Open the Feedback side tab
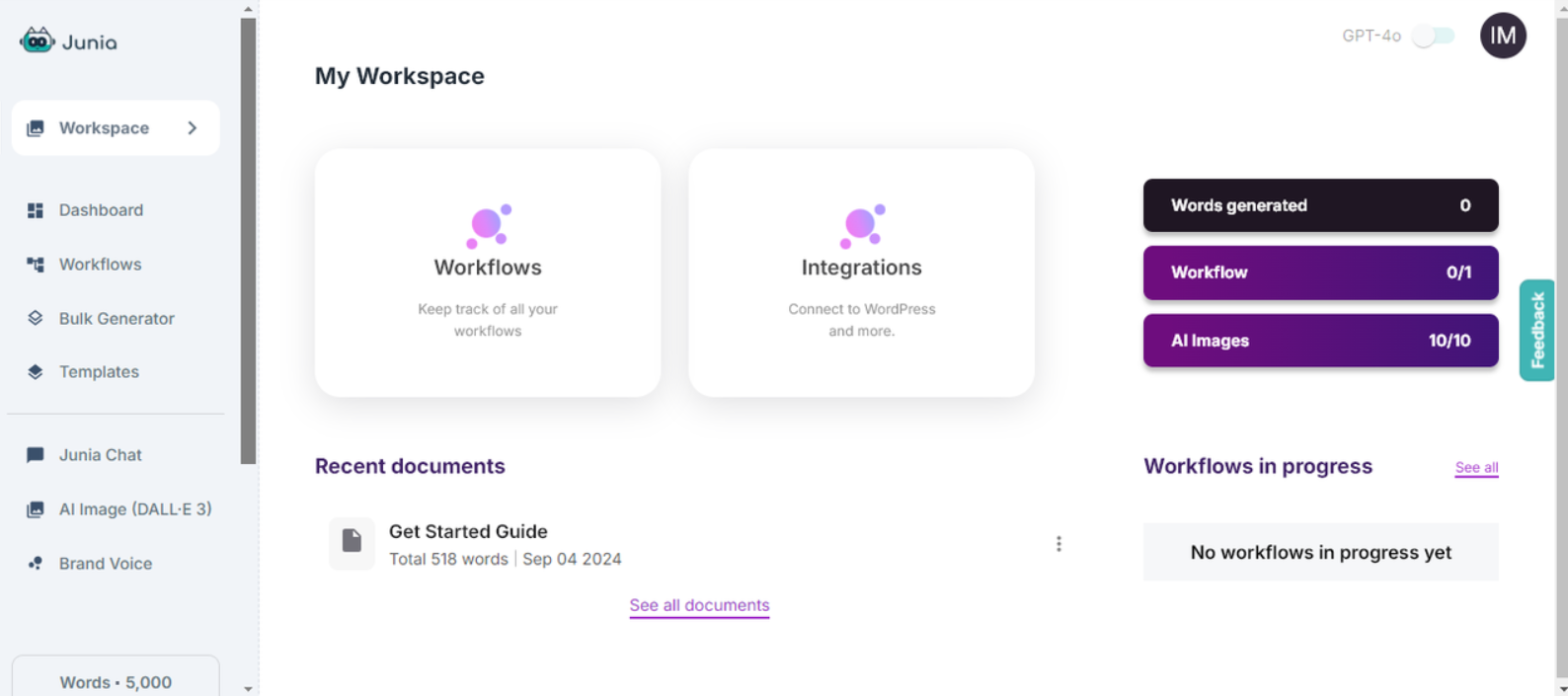 [x=1537, y=330]
